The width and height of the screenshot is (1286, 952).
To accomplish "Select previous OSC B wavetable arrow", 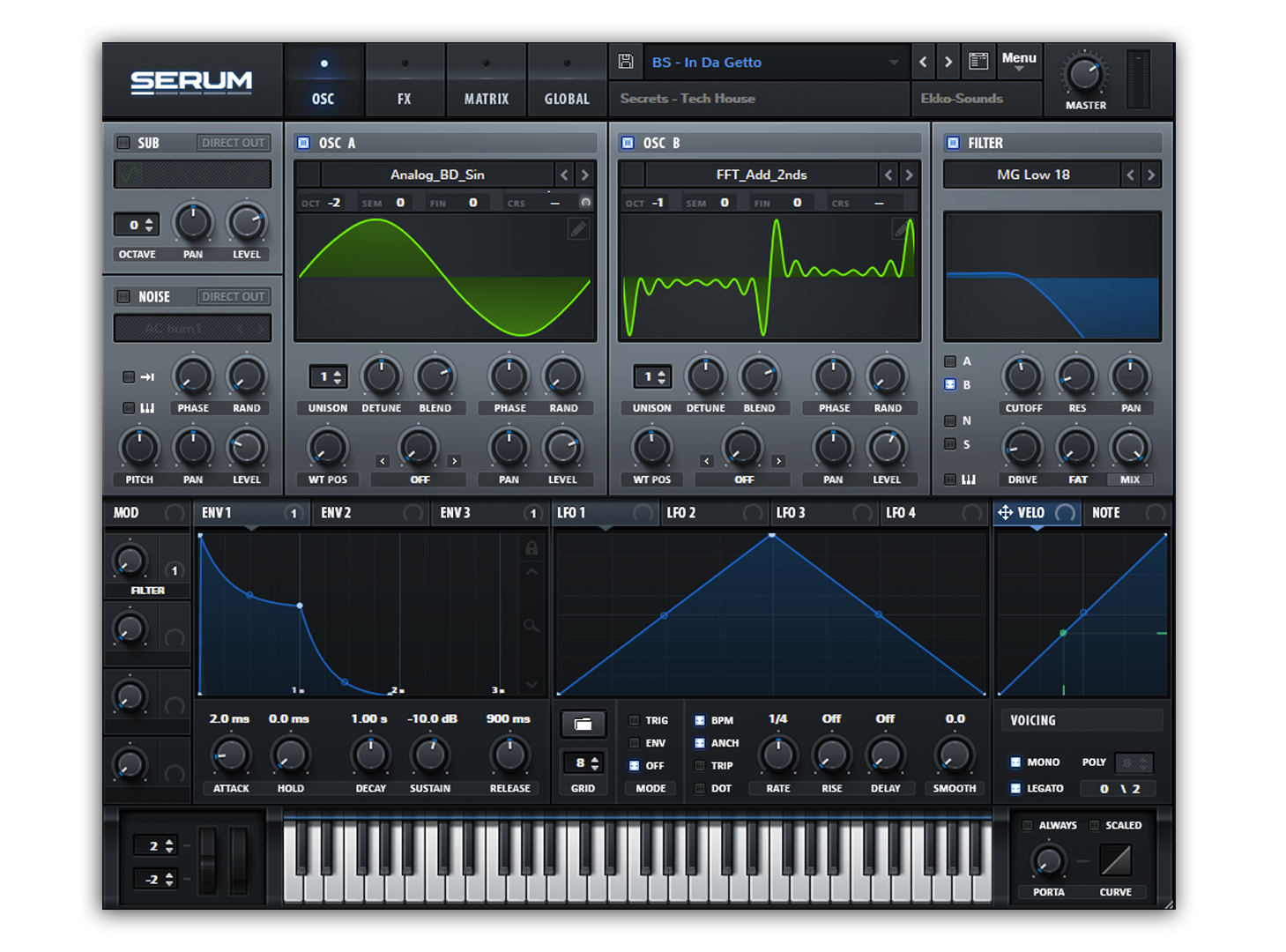I will pyautogui.click(x=888, y=175).
